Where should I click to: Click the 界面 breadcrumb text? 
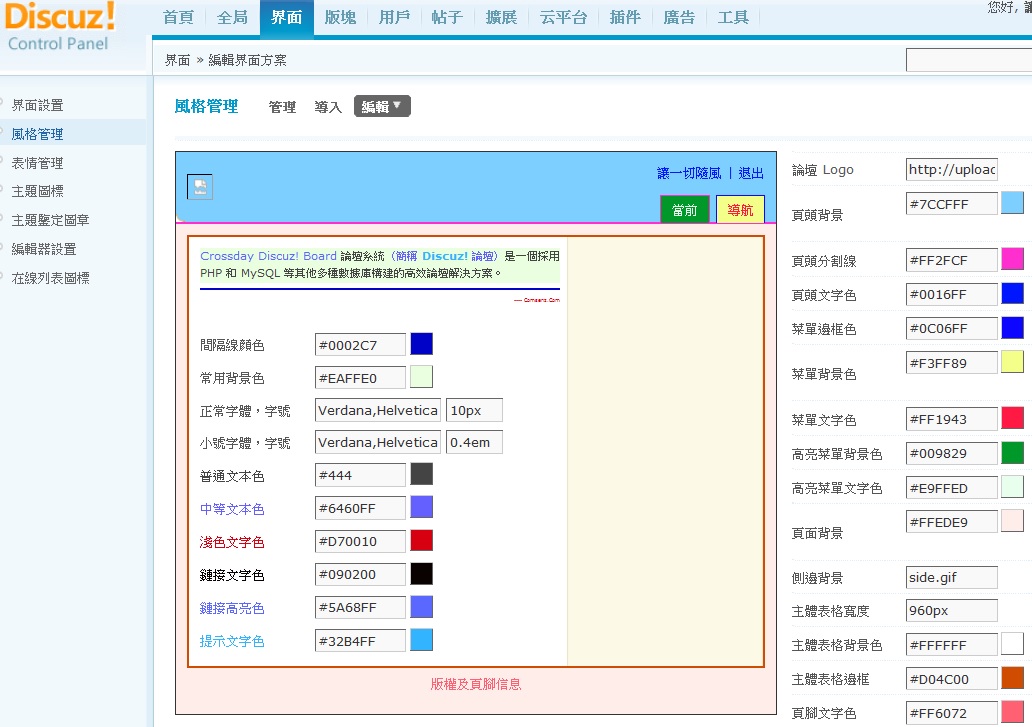click(178, 61)
